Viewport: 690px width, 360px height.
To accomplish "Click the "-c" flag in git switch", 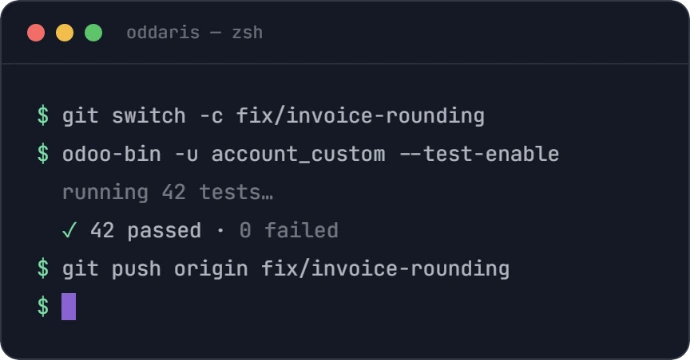I will [211, 116].
